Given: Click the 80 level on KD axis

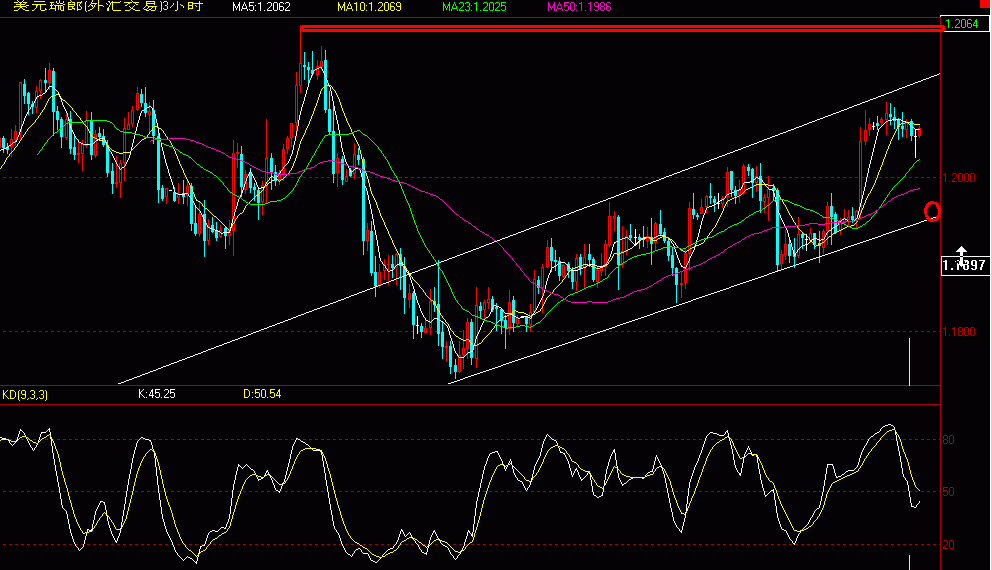Looking at the screenshot, I should click(948, 439).
